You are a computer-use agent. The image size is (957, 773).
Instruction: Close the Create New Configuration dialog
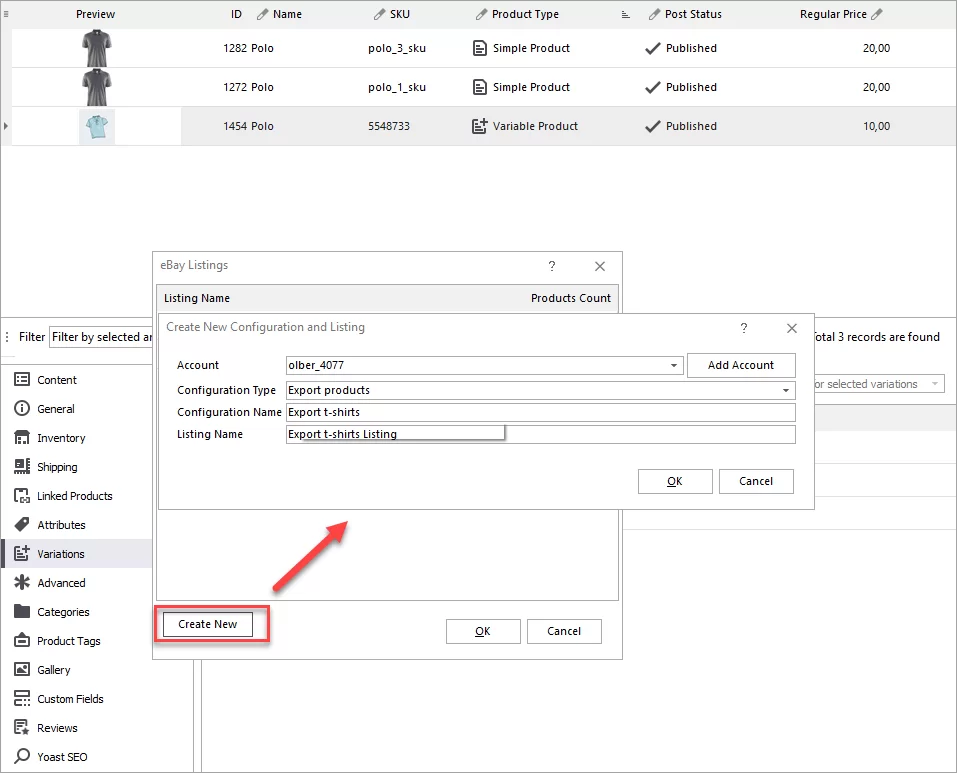[792, 328]
